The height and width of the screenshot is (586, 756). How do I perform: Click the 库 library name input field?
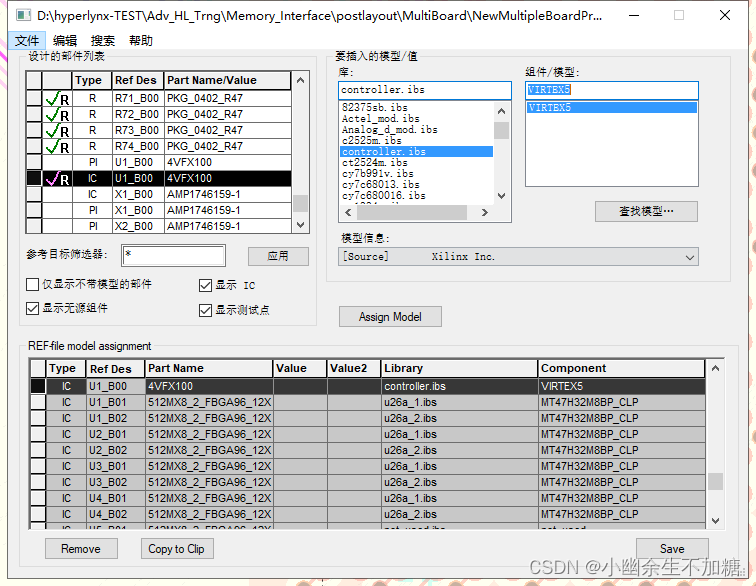click(425, 90)
